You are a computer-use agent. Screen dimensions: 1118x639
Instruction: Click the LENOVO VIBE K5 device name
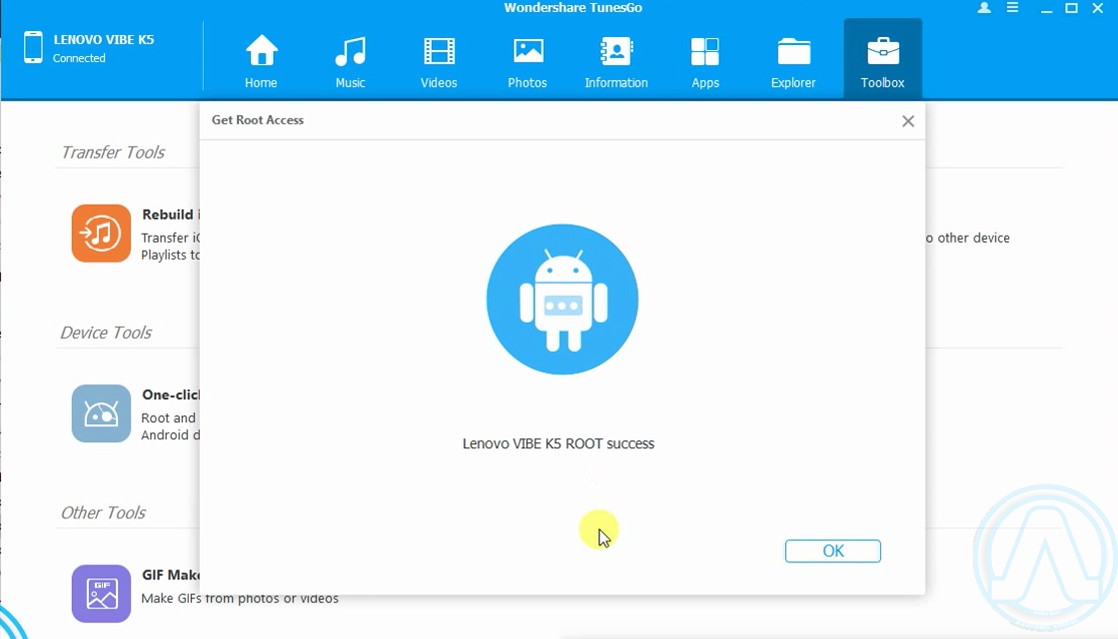coord(103,39)
